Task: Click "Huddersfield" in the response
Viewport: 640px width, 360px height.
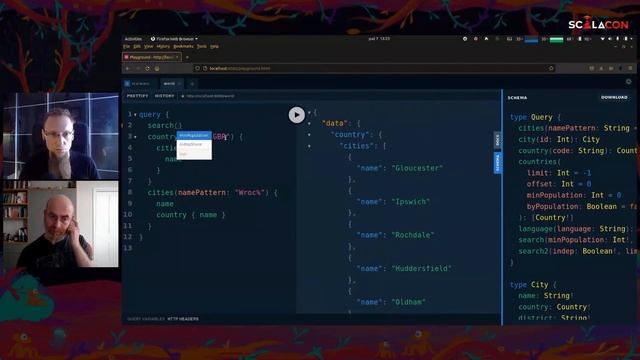Action: [x=422, y=269]
